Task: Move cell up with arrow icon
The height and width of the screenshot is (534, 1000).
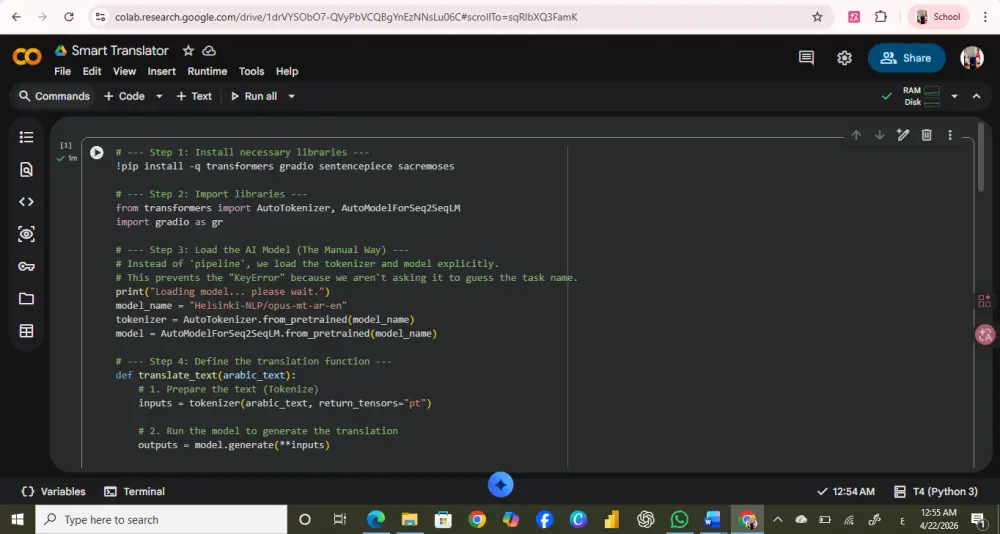Action: (x=857, y=135)
